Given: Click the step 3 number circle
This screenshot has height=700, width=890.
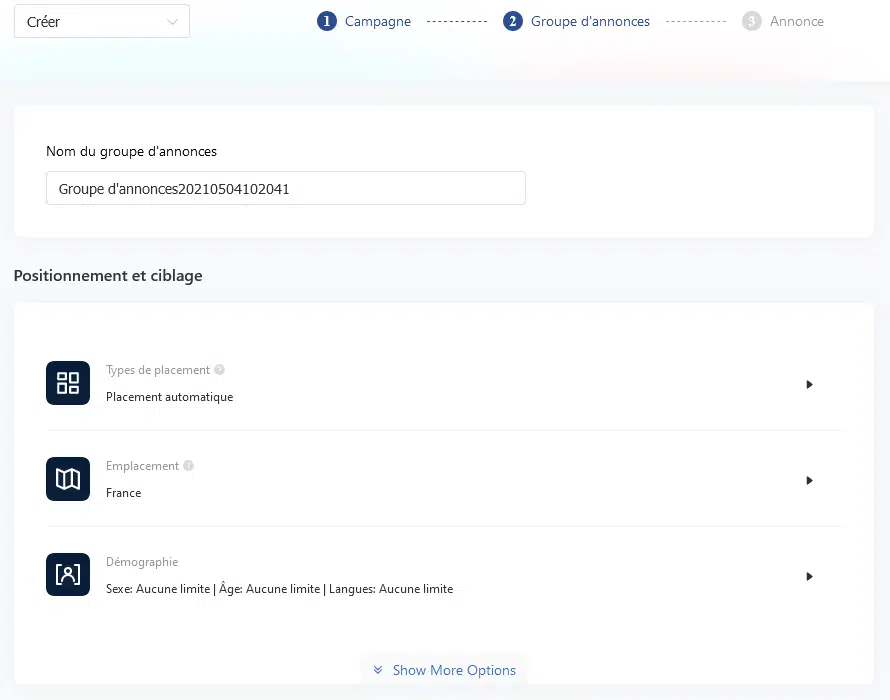Looking at the screenshot, I should point(751,21).
